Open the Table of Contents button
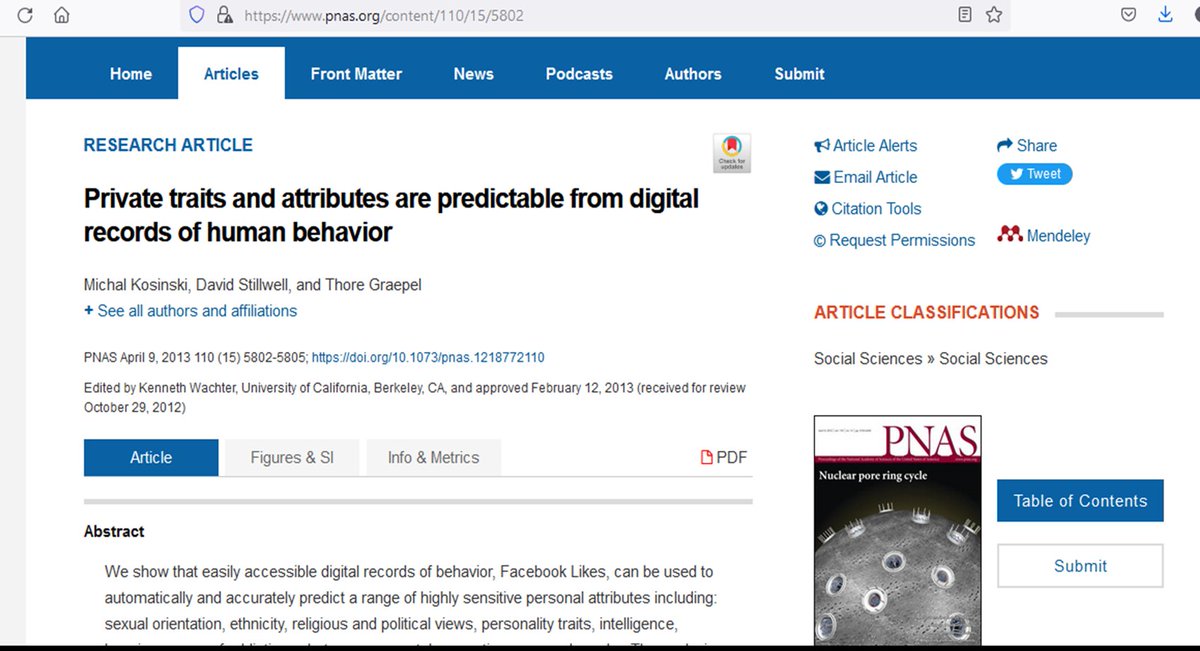Image resolution: width=1200 pixels, height=651 pixels. (x=1080, y=501)
